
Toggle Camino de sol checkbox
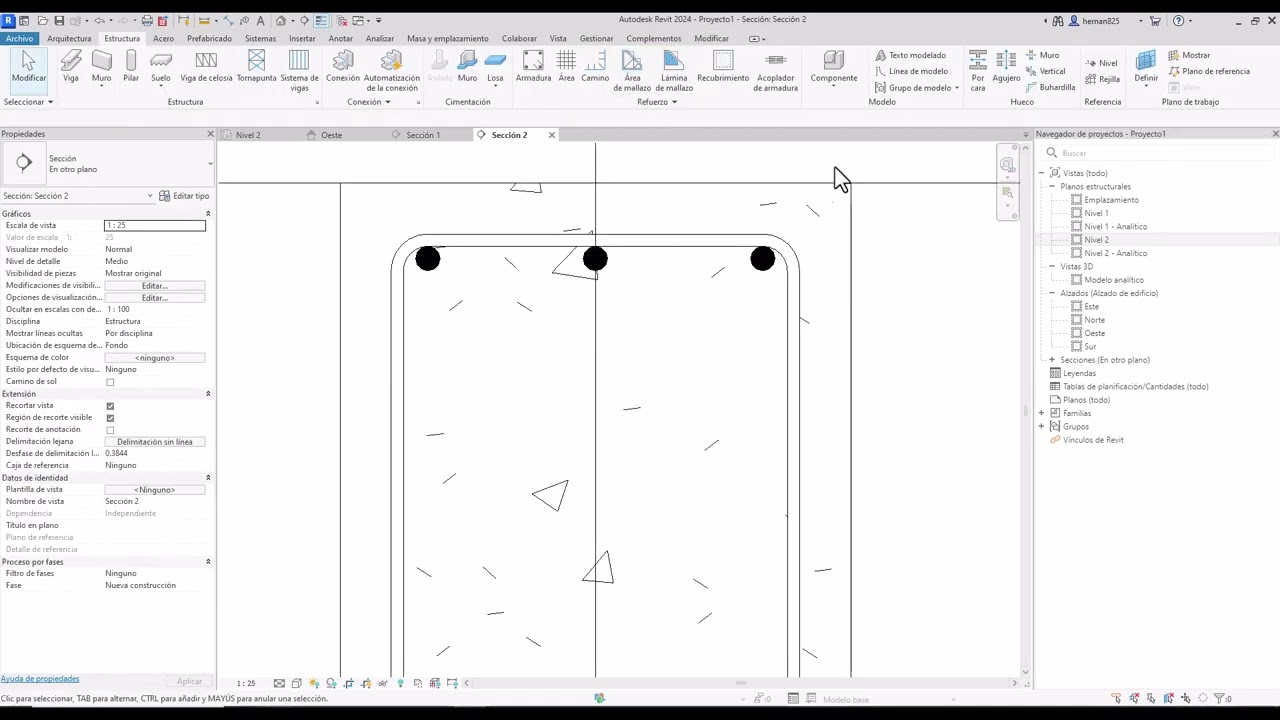[x=110, y=382]
